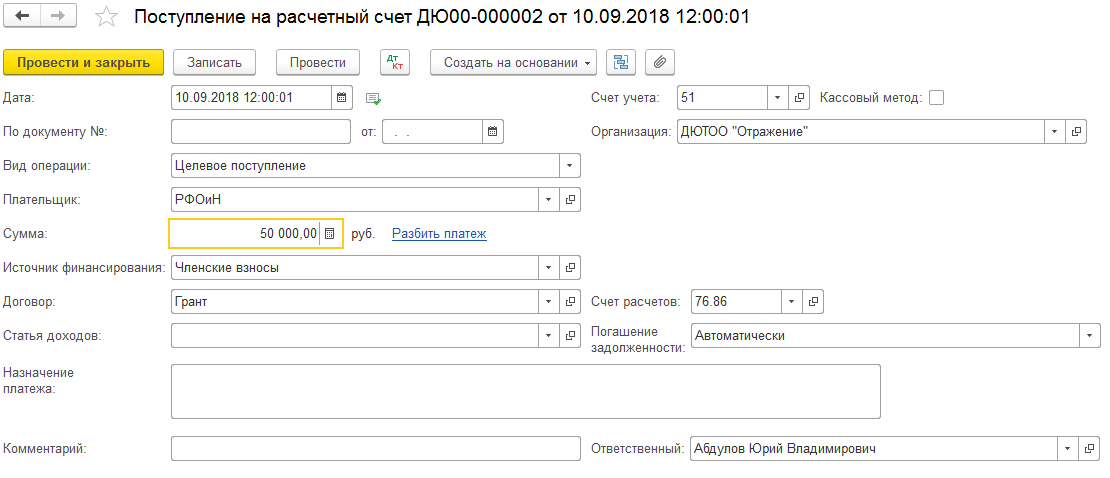The width and height of the screenshot is (1110, 478).
Task: Add document to favorites with star icon
Action: (x=106, y=17)
